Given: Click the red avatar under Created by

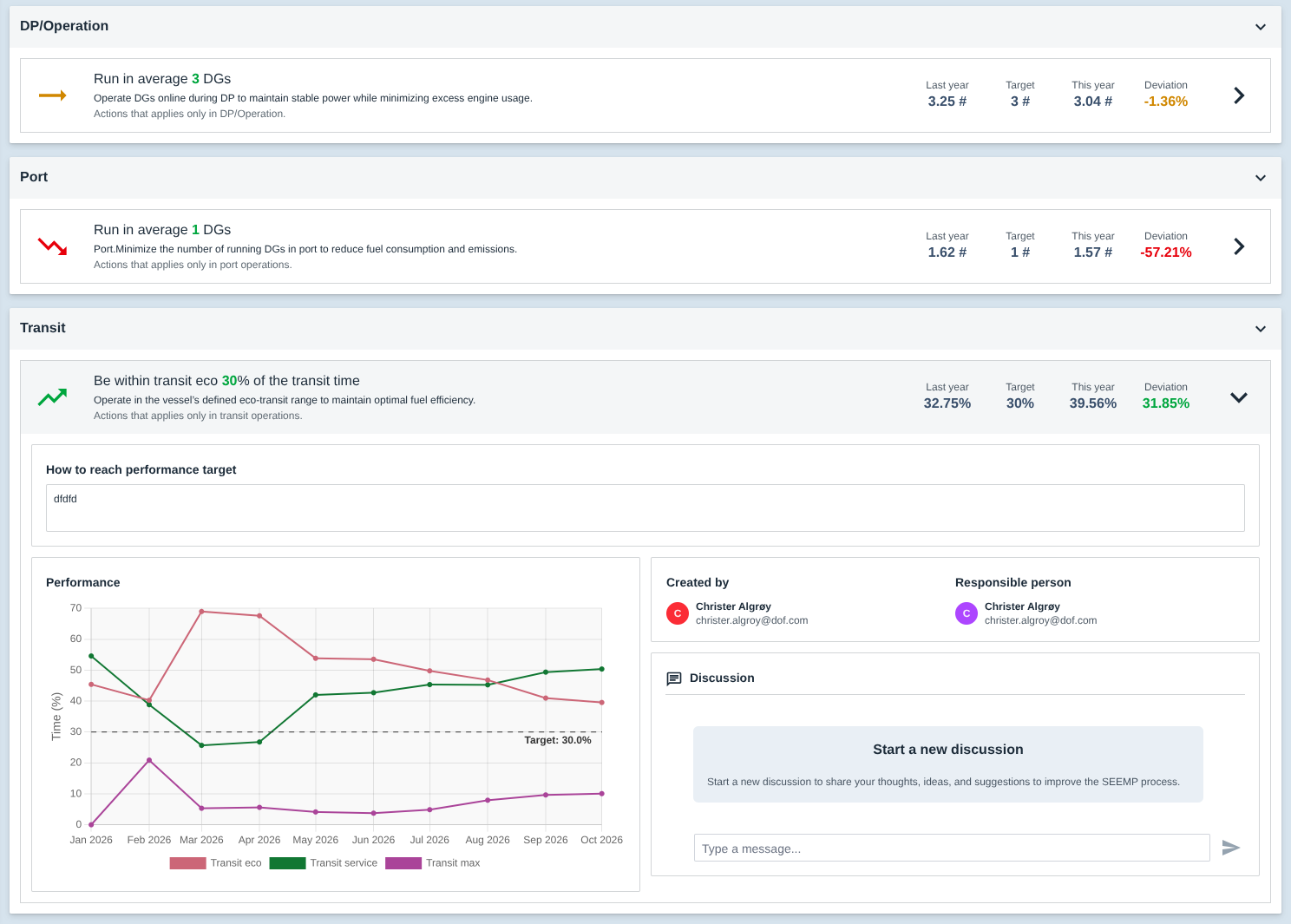Looking at the screenshot, I should (678, 613).
